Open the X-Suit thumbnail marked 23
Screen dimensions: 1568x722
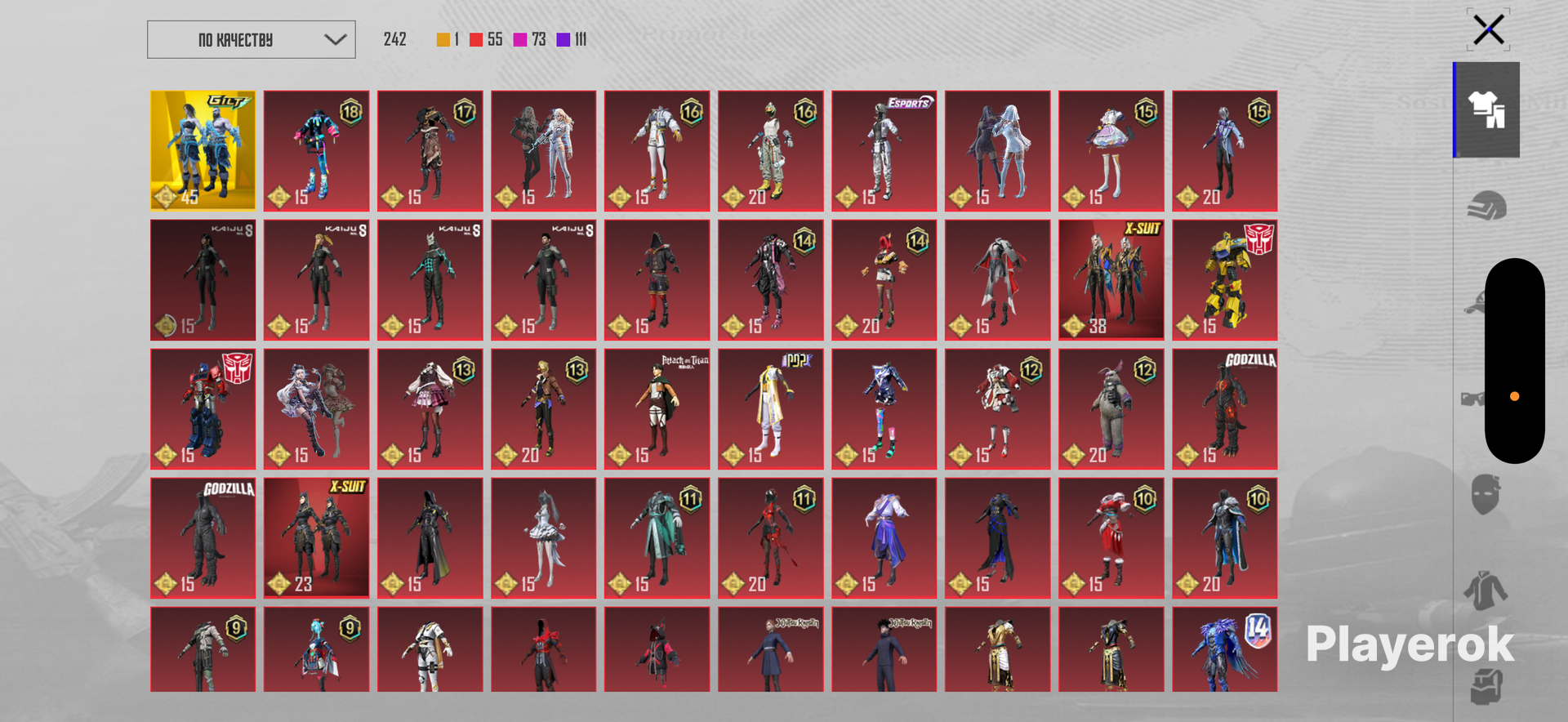[316, 538]
